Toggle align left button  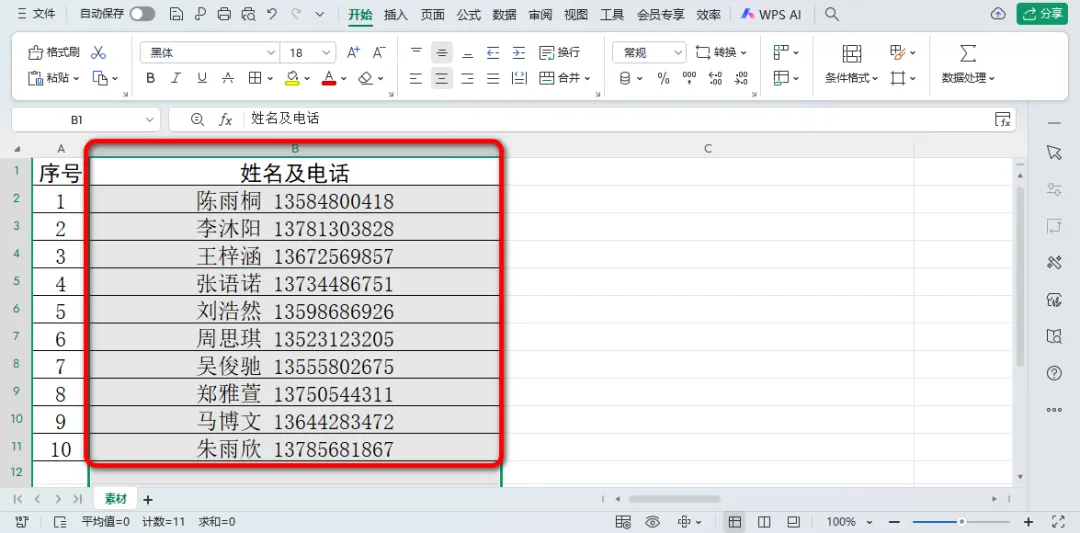point(416,79)
